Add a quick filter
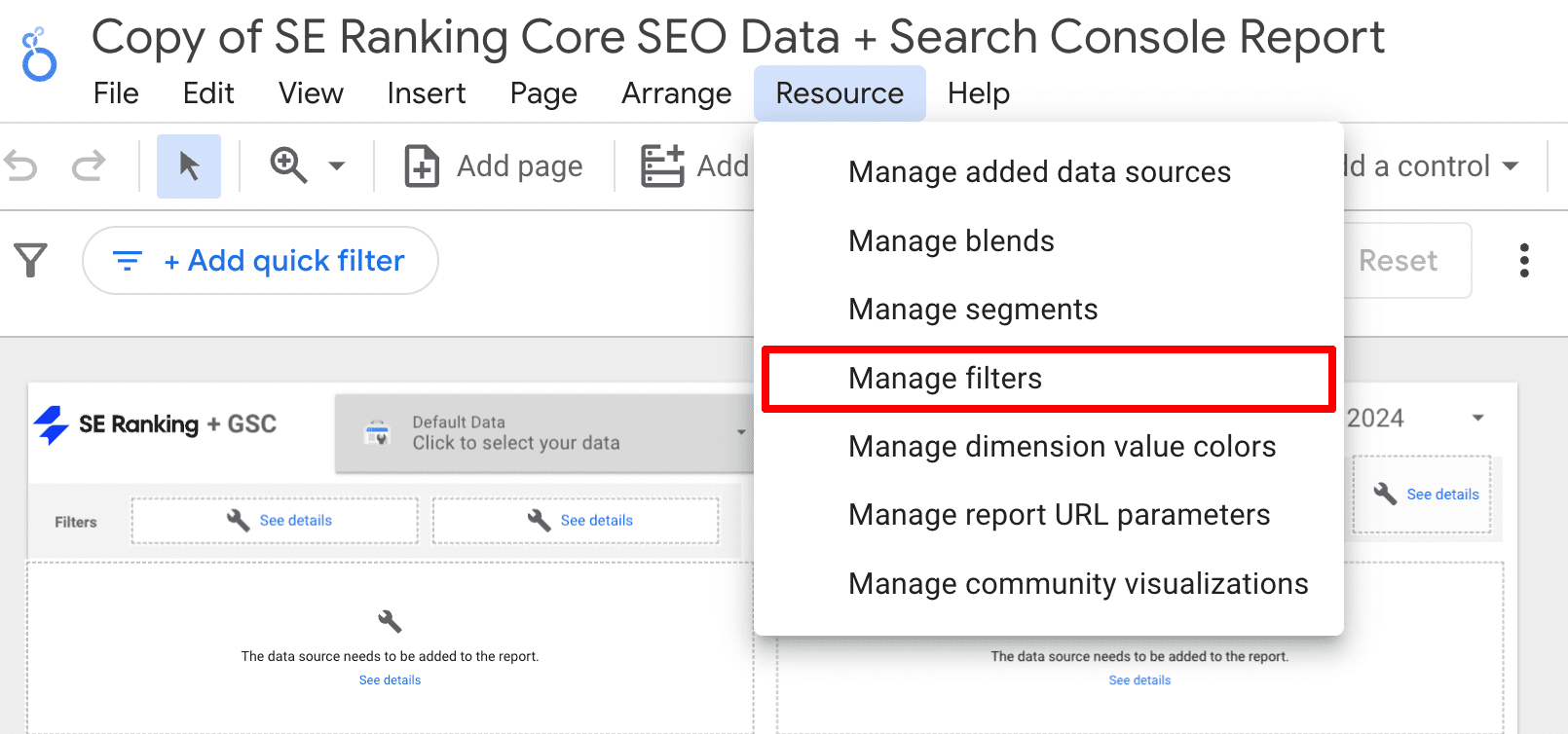Screen dimensions: 1568x734 [x=260, y=261]
